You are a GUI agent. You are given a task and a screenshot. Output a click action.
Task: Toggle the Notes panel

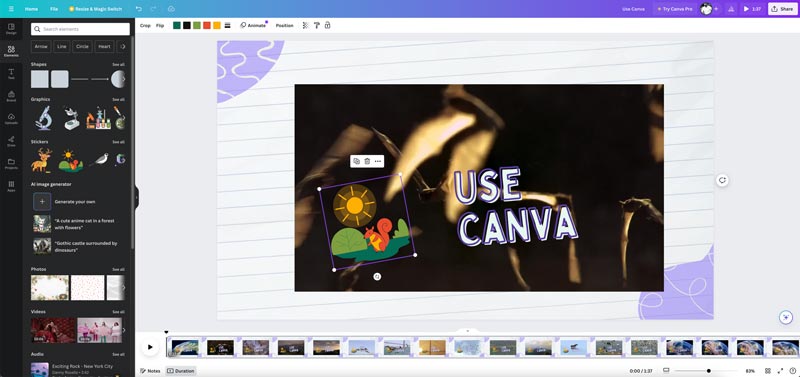click(150, 371)
